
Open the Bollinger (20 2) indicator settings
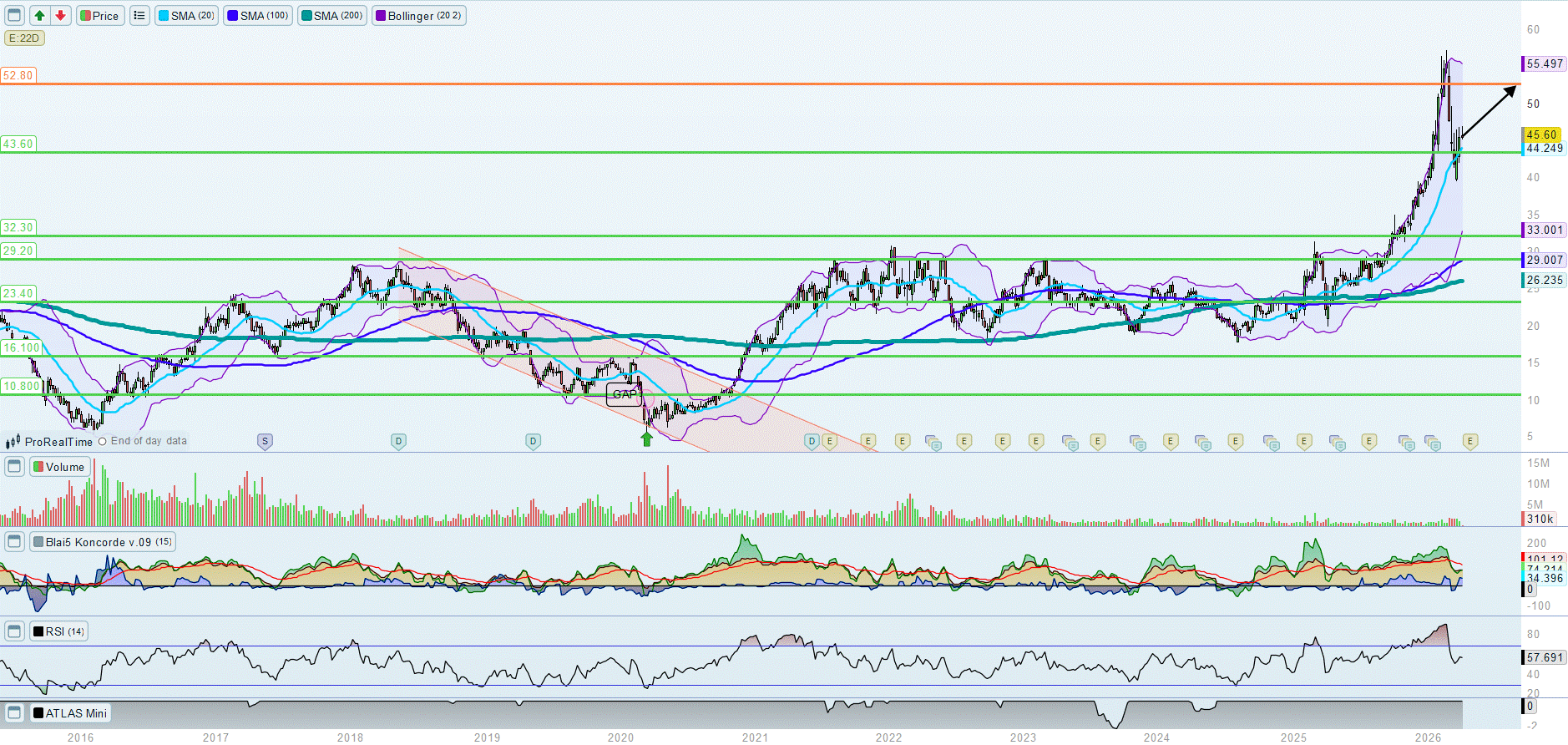[x=419, y=15]
